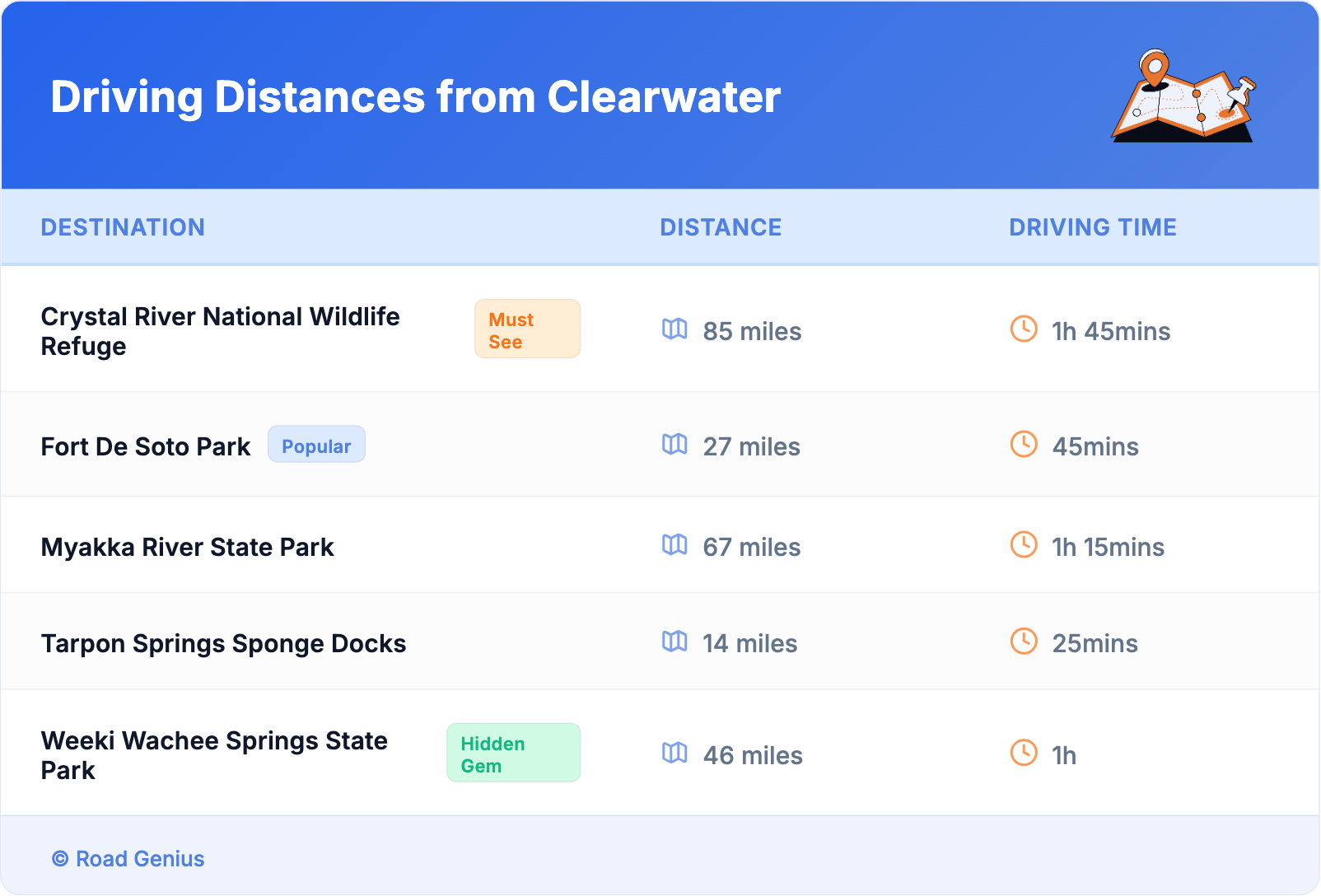
Task: Click the clock icon beside 1h 45mins
Action: coord(1024,329)
